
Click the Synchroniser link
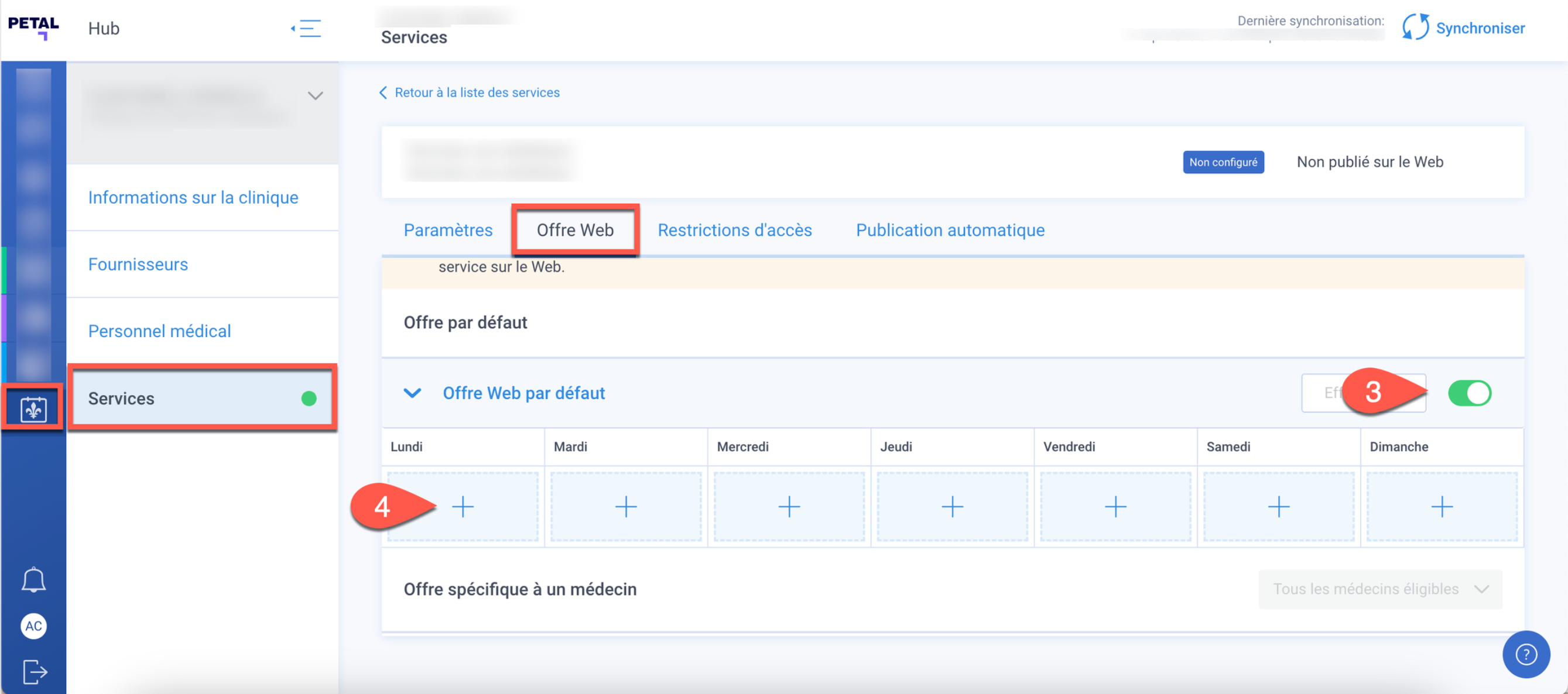1480,28
